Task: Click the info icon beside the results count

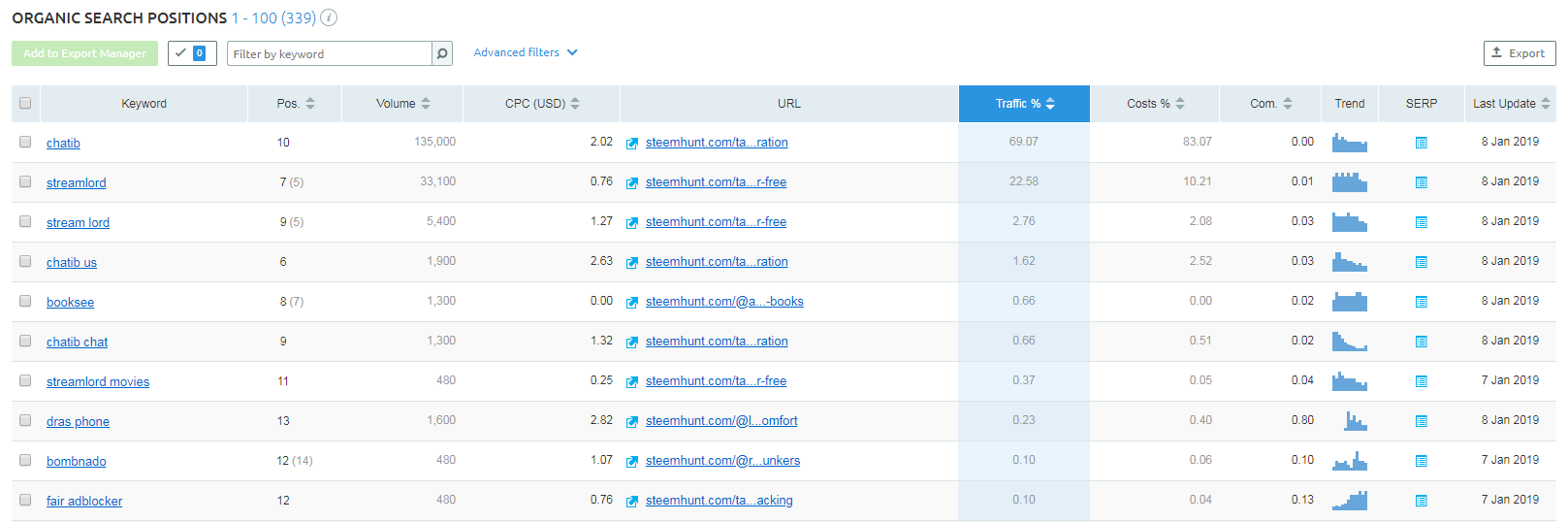Action: [329, 17]
